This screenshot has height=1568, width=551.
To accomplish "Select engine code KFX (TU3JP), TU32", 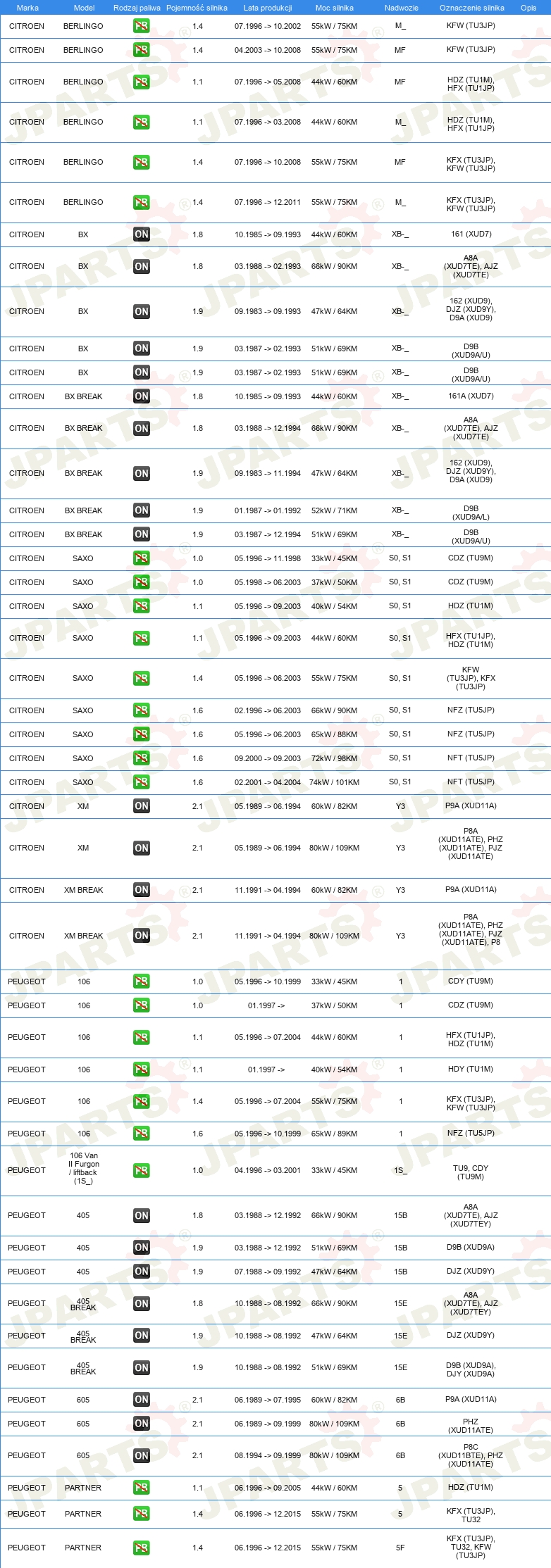I will [471, 1515].
